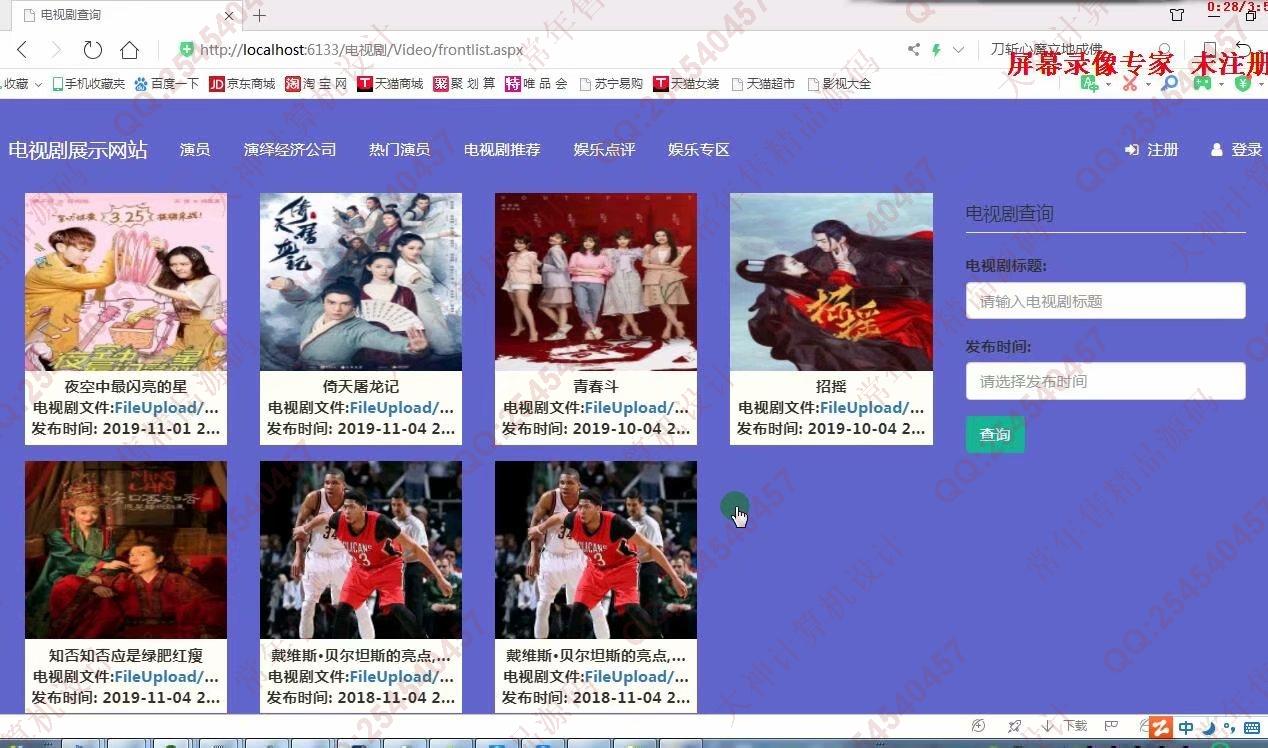Open the 苏宁易购 bookmark
The height and width of the screenshot is (748, 1268).
pyautogui.click(x=610, y=84)
